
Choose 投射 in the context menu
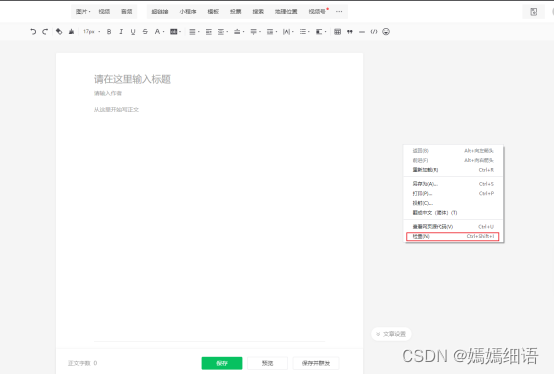[x=453, y=203]
